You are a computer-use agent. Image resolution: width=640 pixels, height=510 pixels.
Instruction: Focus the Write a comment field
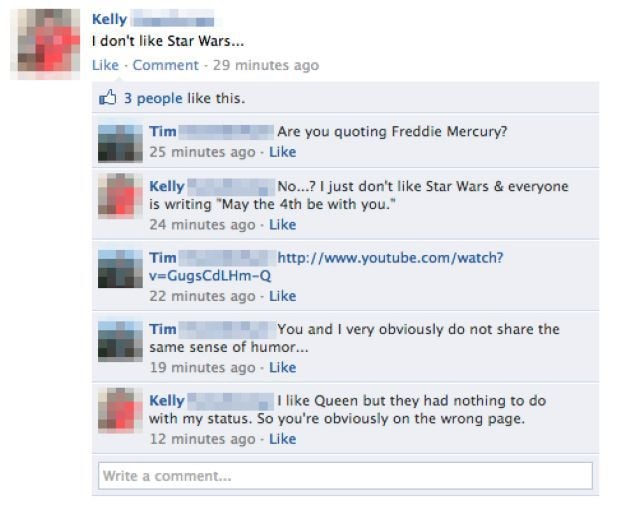pos(345,476)
